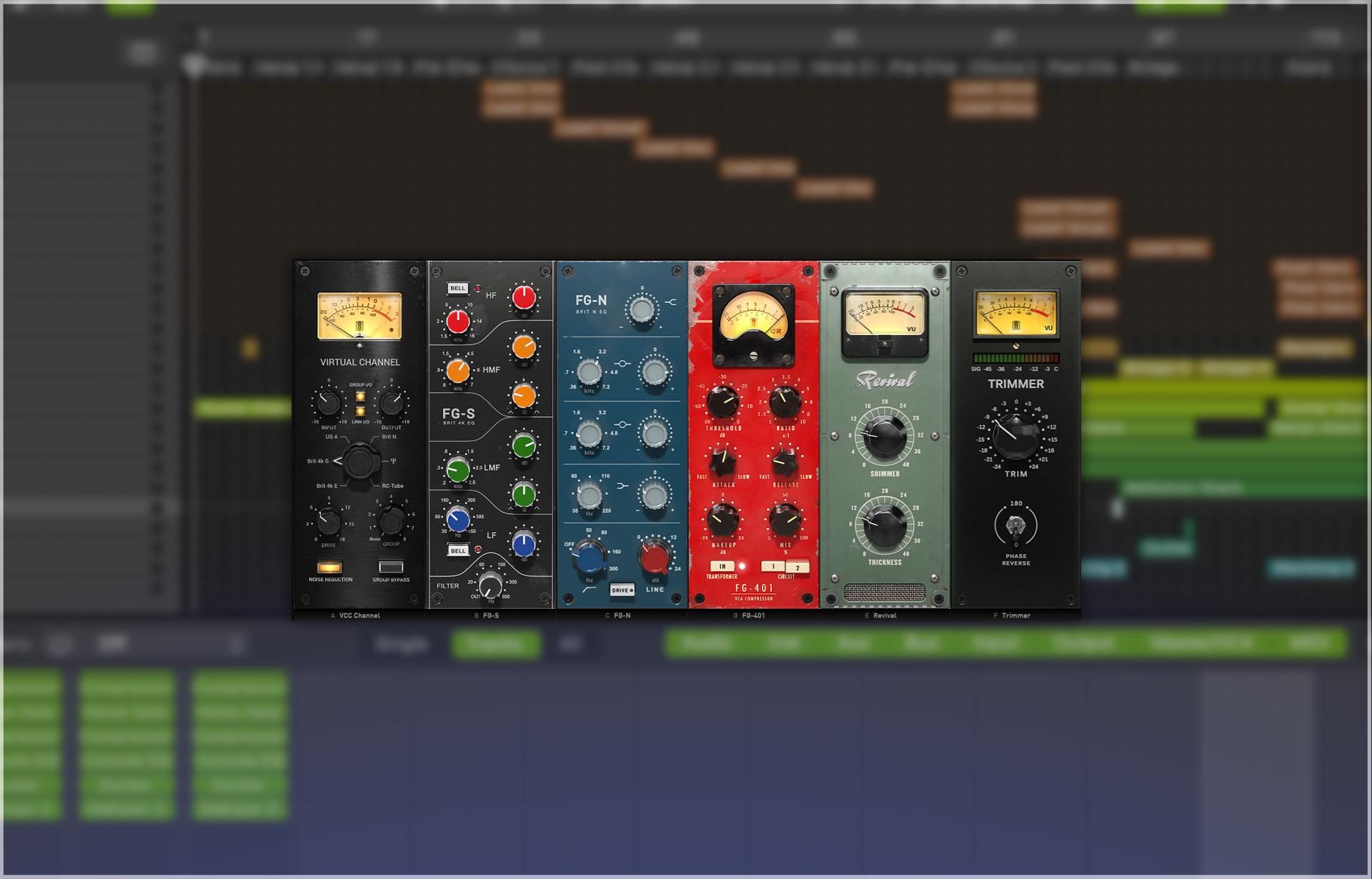Click the FG-N high-pass slope icon

tap(590, 590)
